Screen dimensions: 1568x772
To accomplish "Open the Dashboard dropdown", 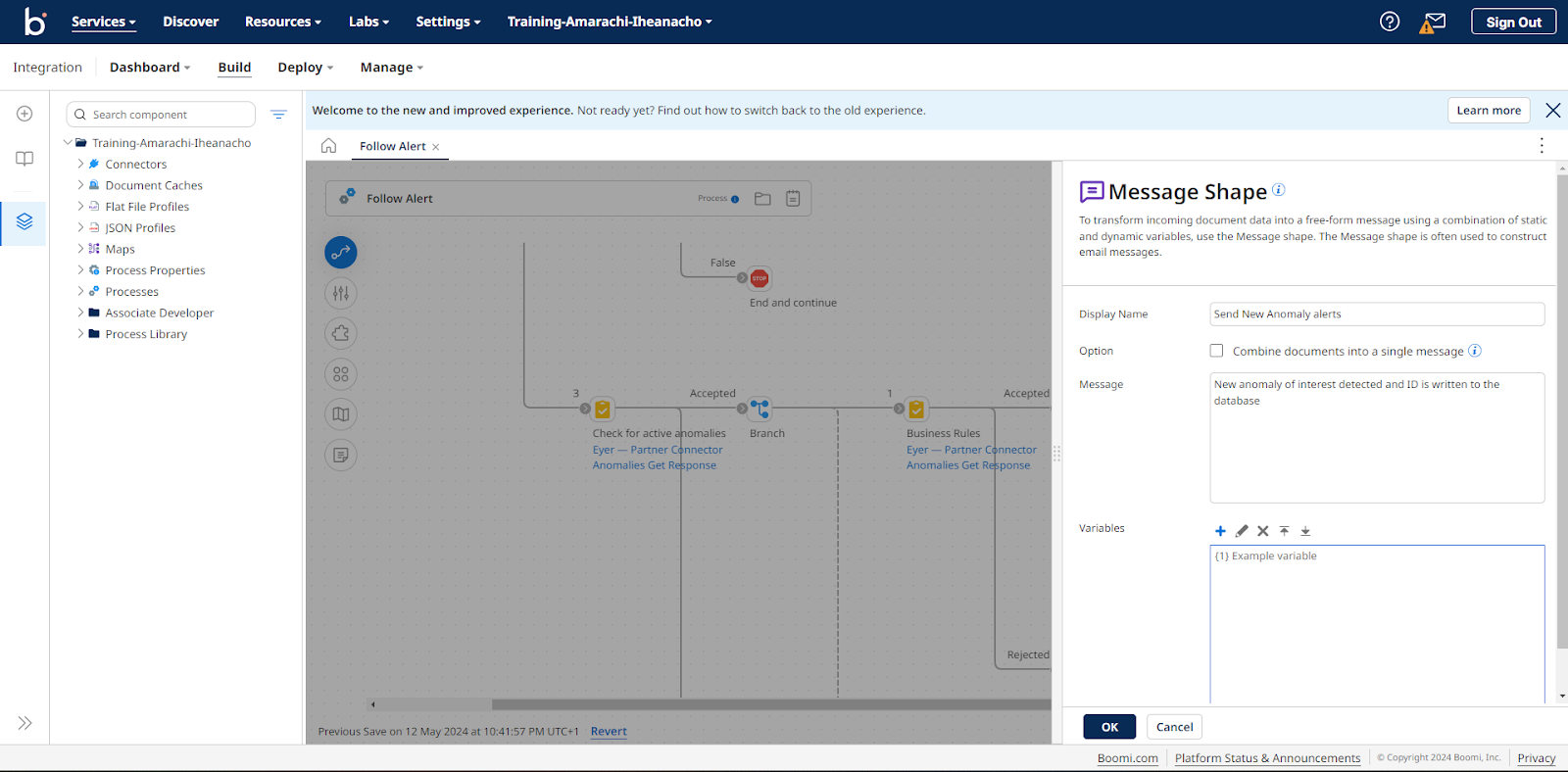I will (x=150, y=68).
